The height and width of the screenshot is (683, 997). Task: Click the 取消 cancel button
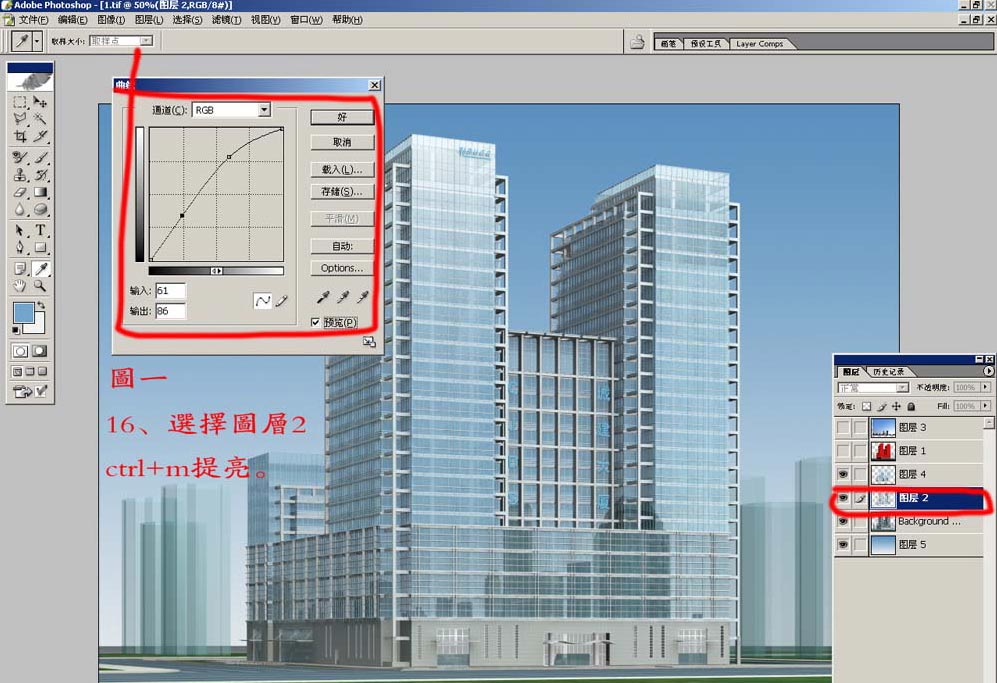click(342, 142)
